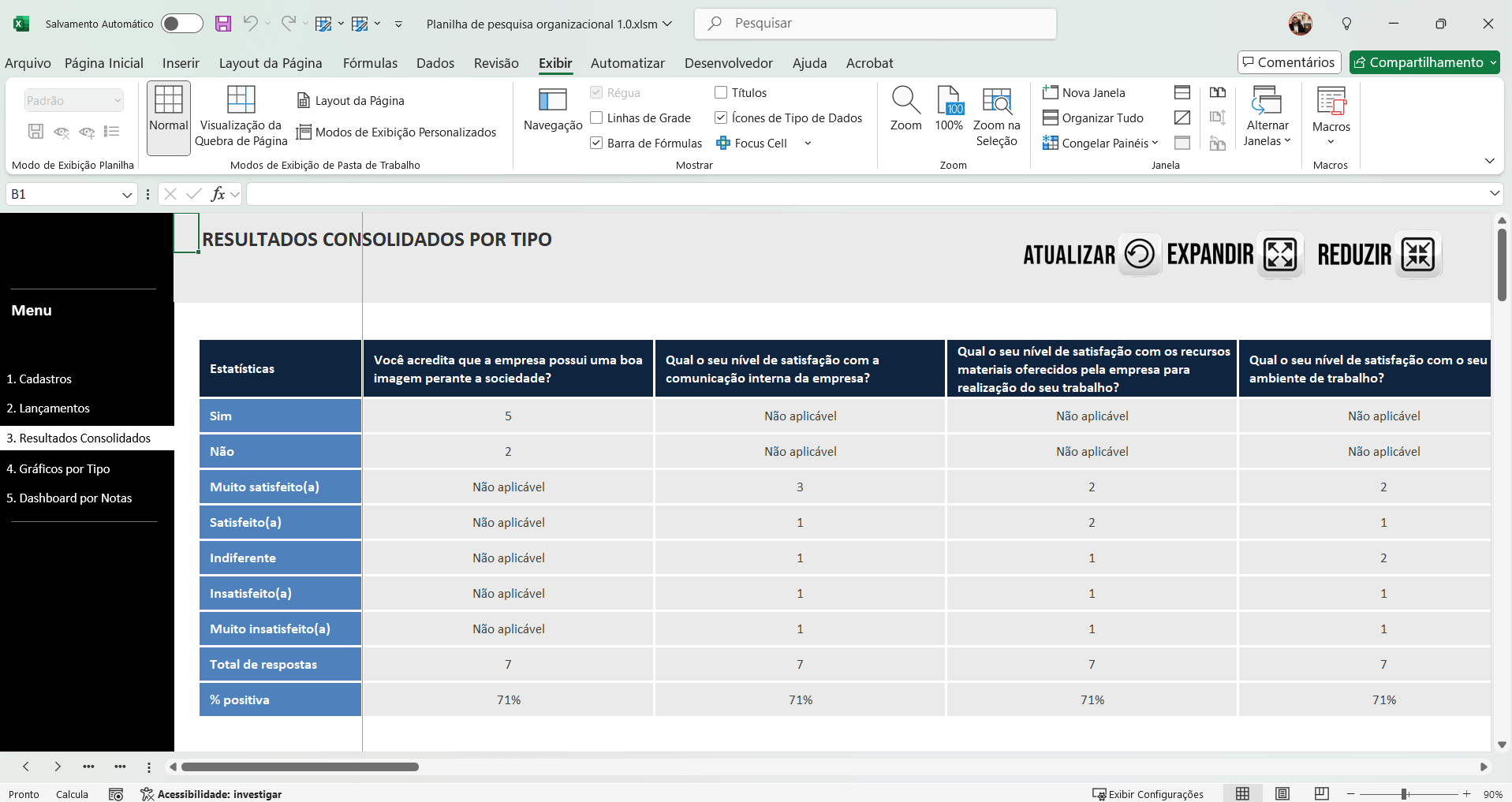Open the Name Box dropdown arrow
The width and height of the screenshot is (1512, 802).
pyautogui.click(x=127, y=195)
